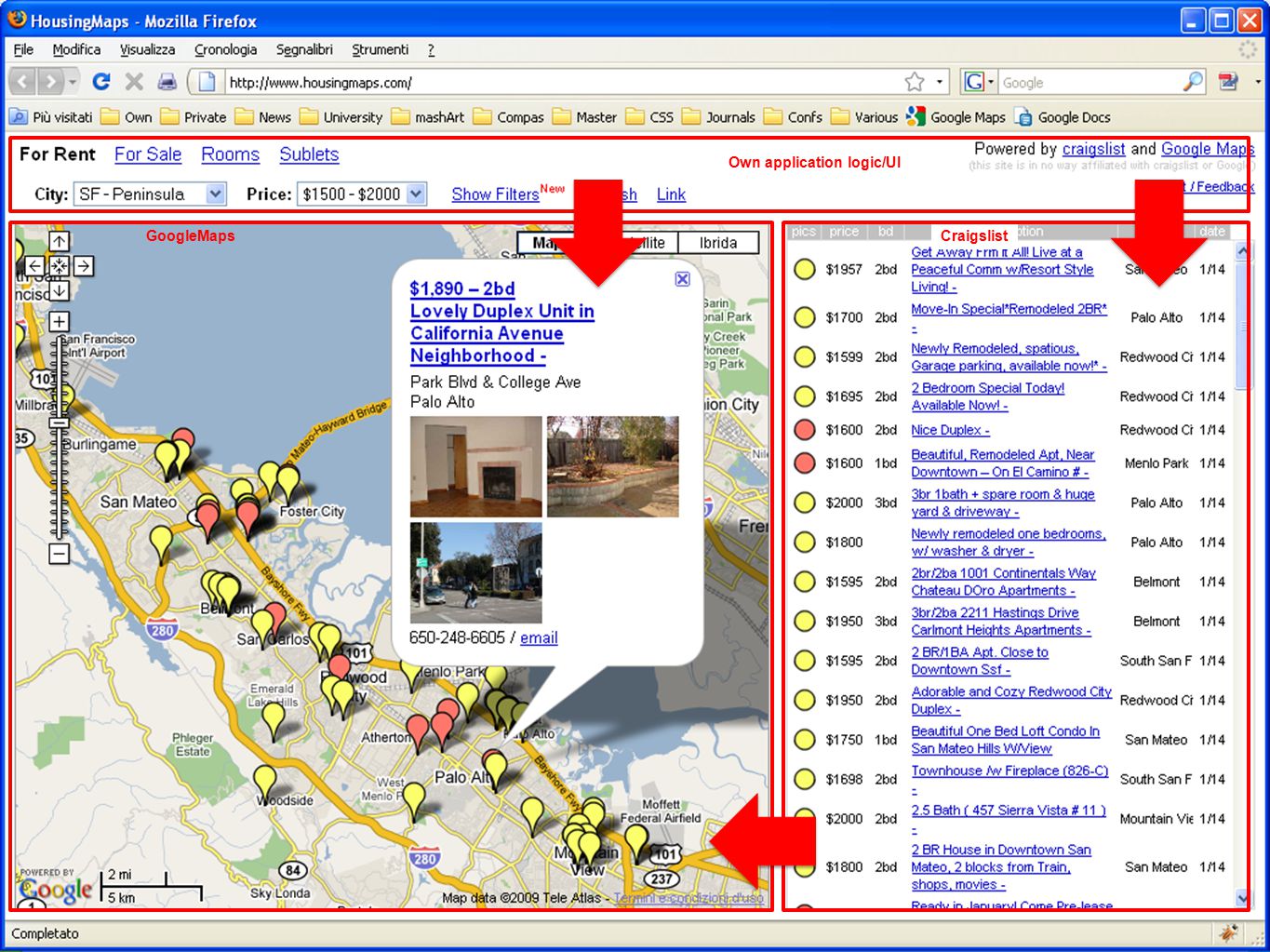Sort listings by bd column header
This screenshot has height=952, width=1270.
886,232
